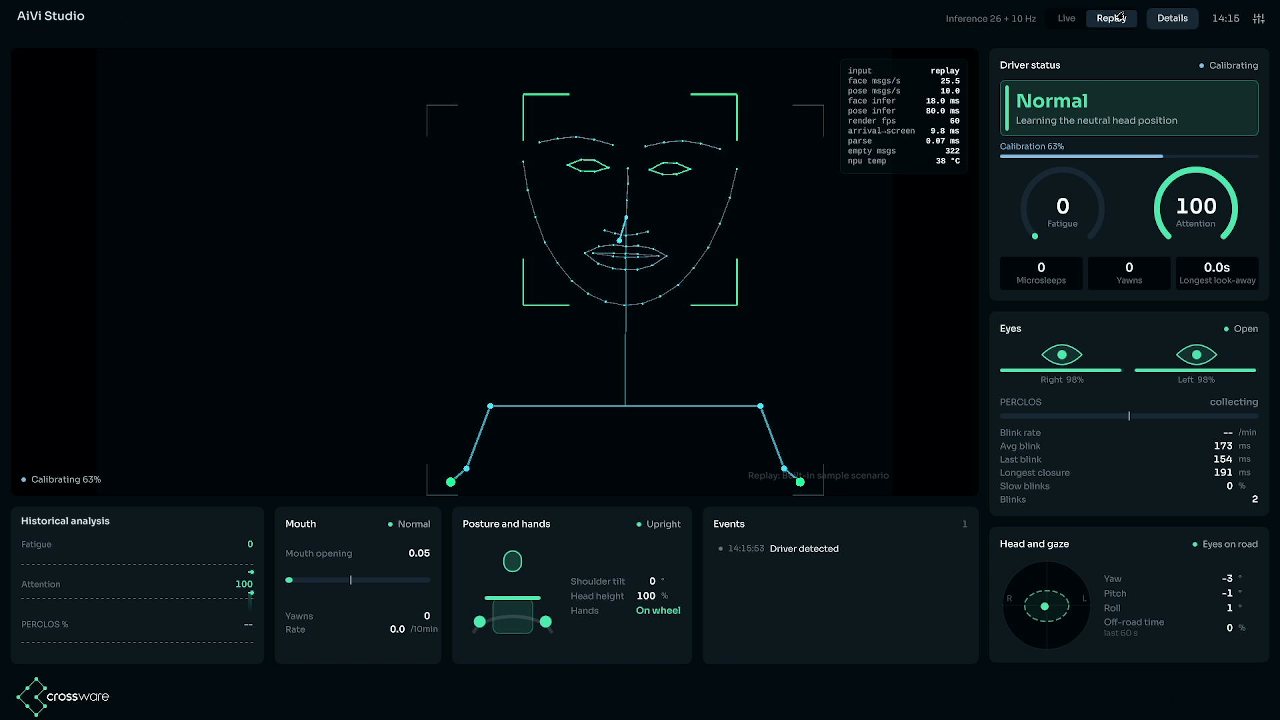Click the Mouth panel Normal status
Screen dimensions: 1280x720
pyautogui.click(x=409, y=524)
